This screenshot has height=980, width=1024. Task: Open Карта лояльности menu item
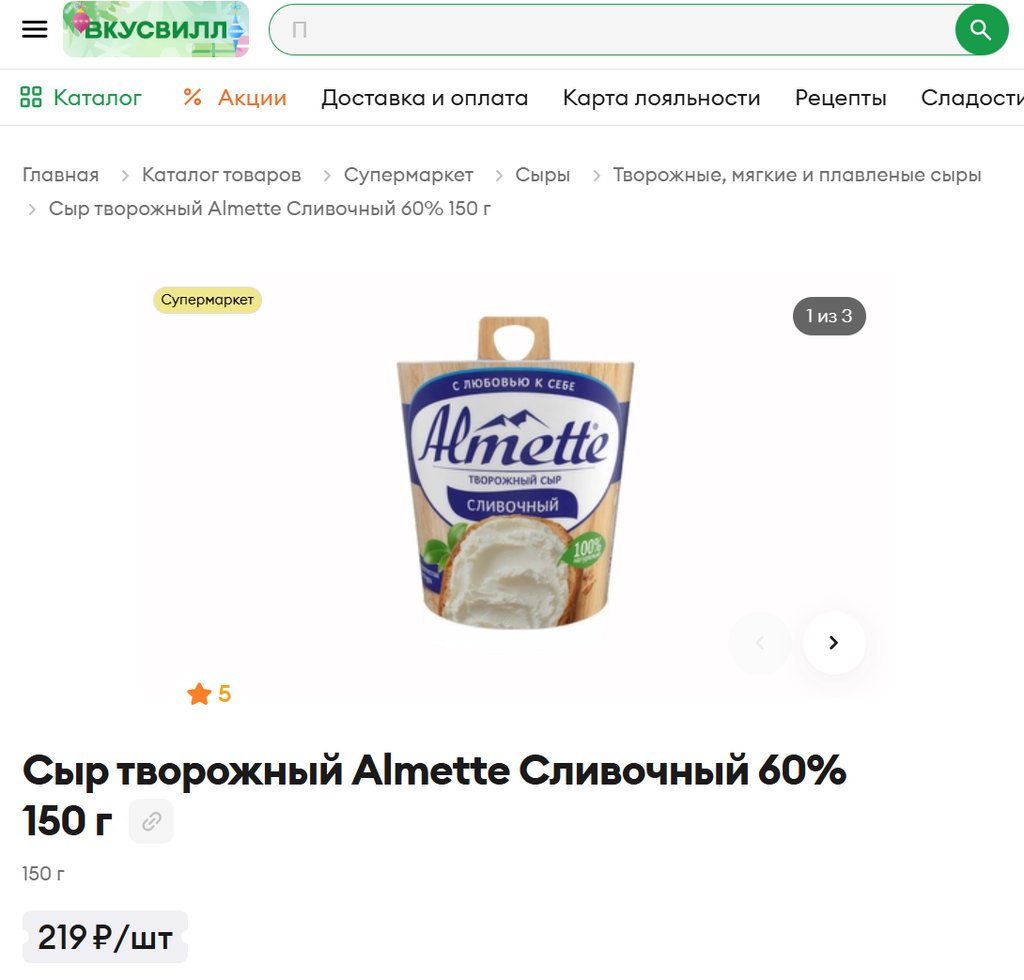(x=662, y=98)
